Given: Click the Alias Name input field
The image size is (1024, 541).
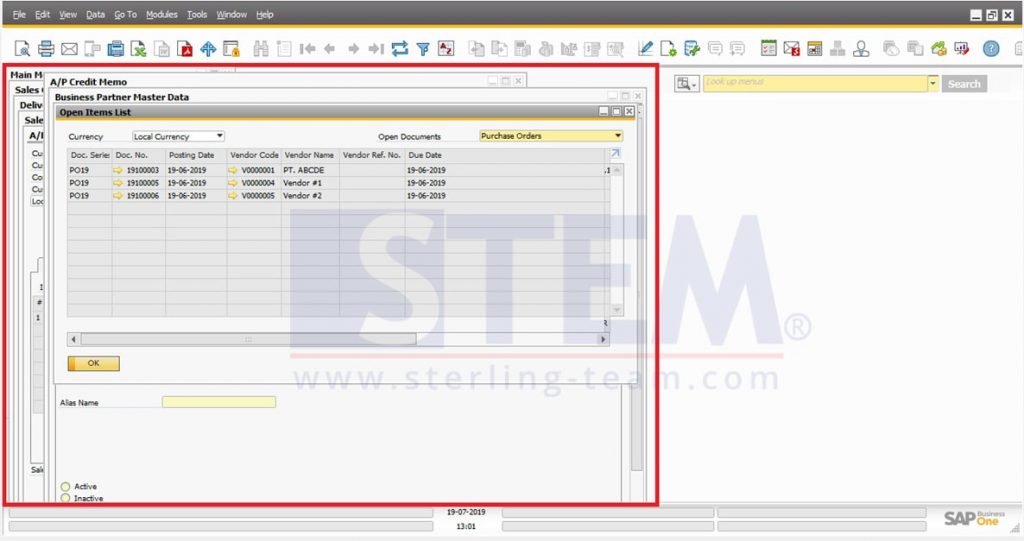Looking at the screenshot, I should [x=218, y=403].
